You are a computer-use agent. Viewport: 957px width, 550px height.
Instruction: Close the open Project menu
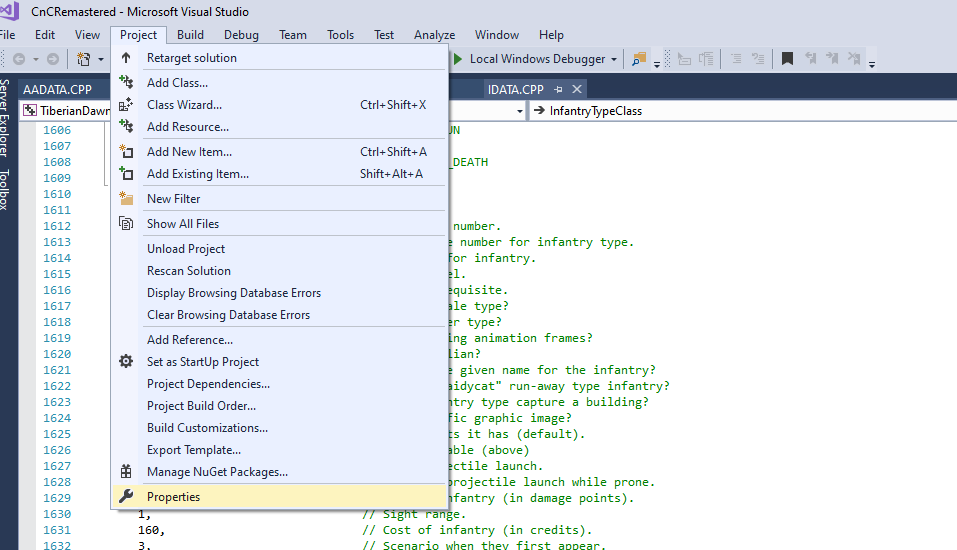tap(139, 35)
